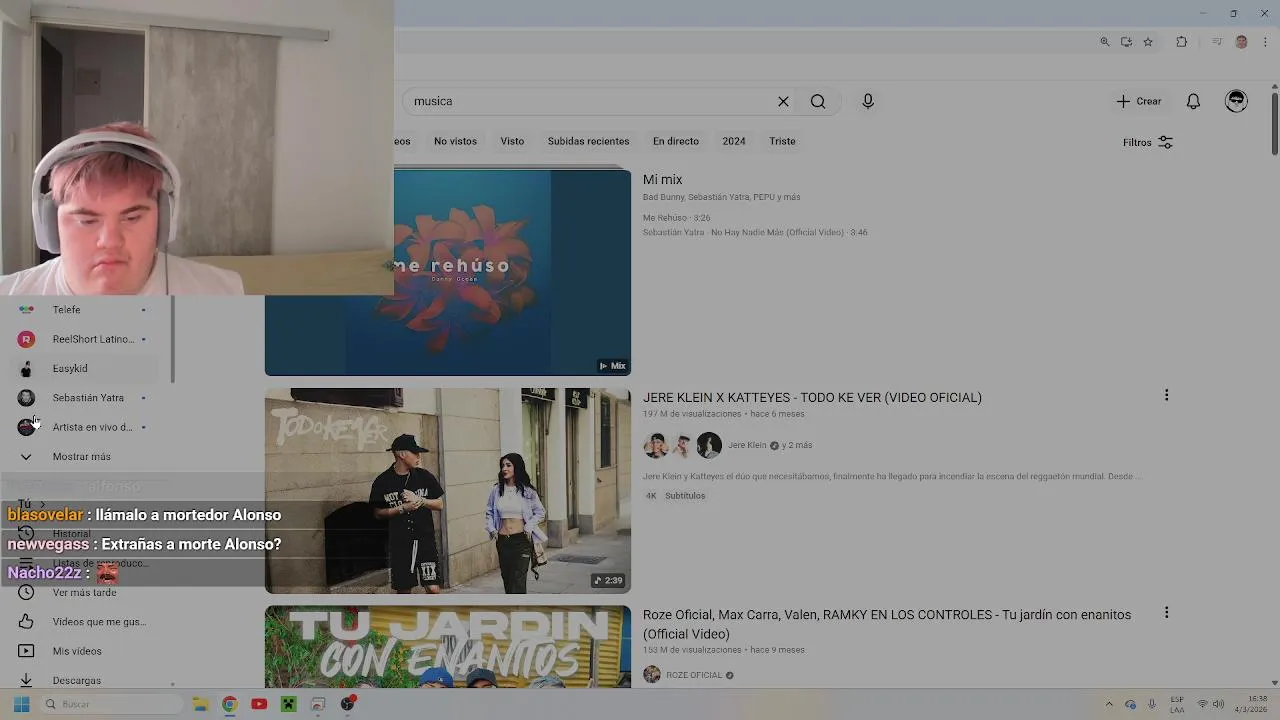This screenshot has height=720, width=1280.
Task: Open Chrome zoom magnifier icon in address bar
Action: pyautogui.click(x=1105, y=42)
